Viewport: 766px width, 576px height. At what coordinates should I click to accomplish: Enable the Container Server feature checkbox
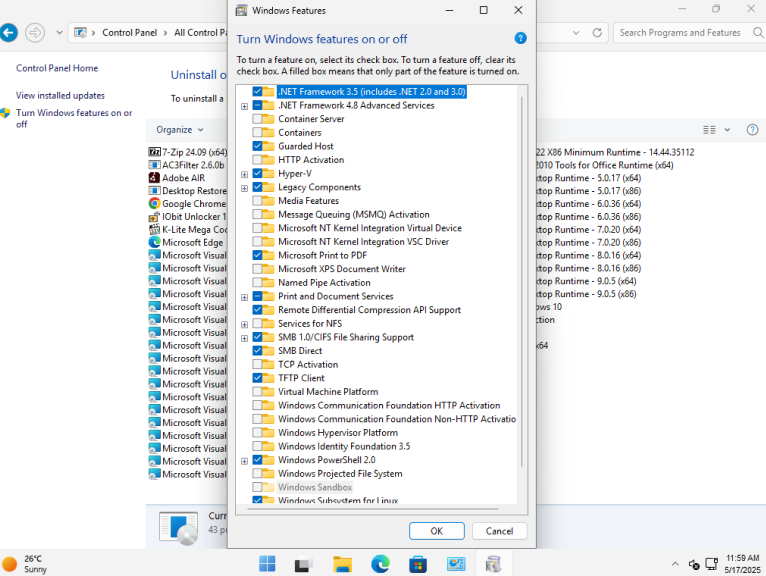point(257,119)
